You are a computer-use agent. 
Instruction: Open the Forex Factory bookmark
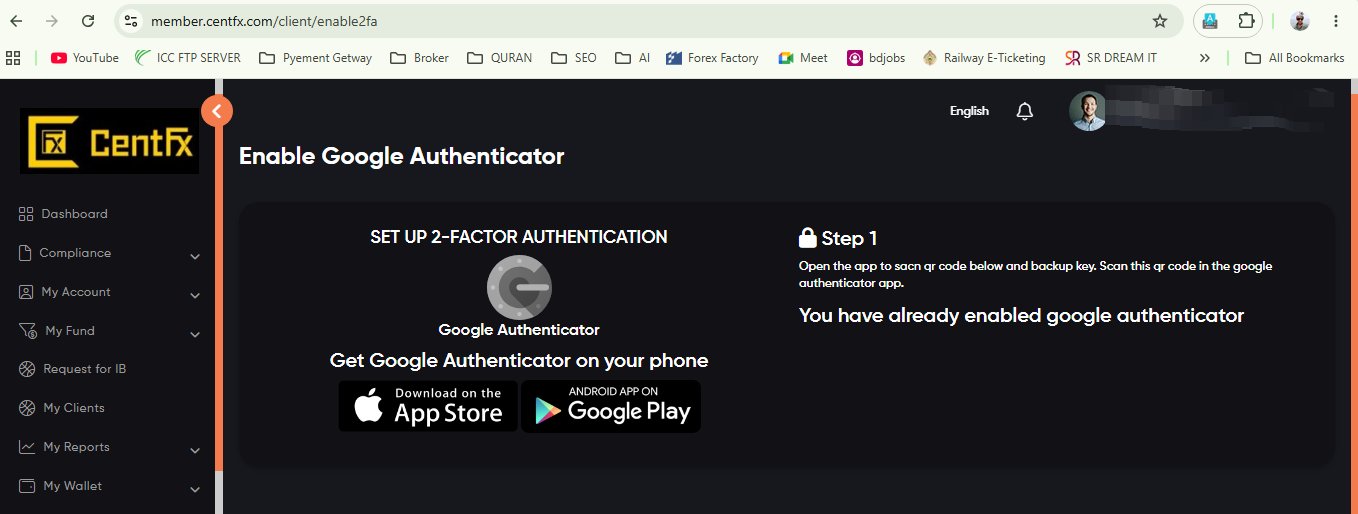pos(711,58)
